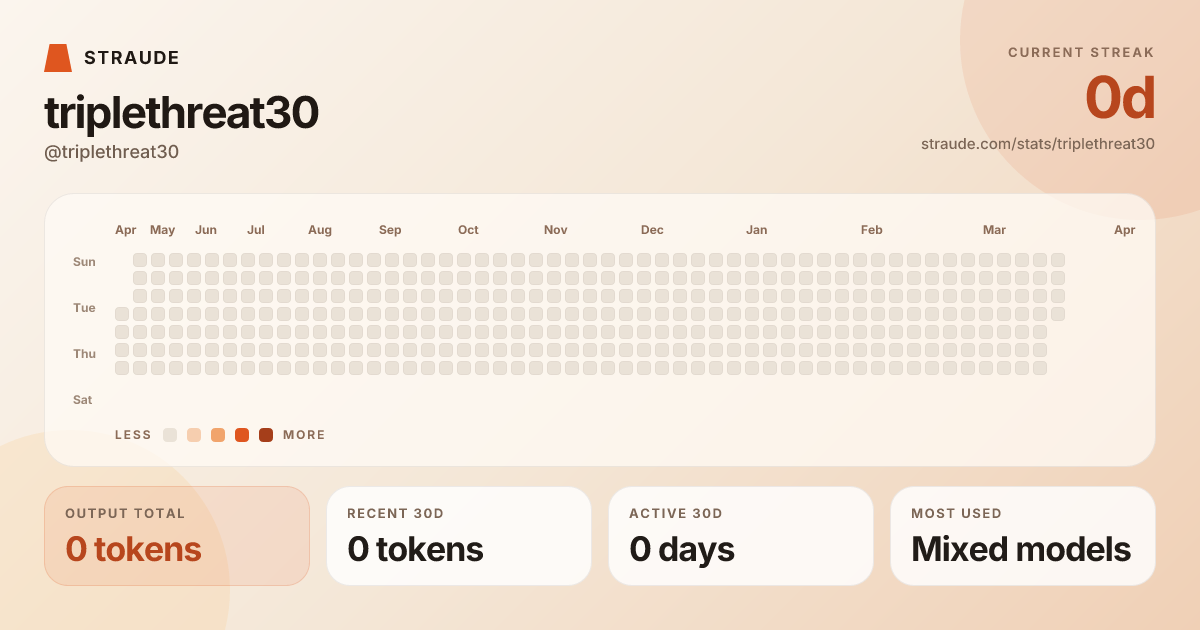Open the straude.com/stats/triplethreat30 link

point(1037,144)
